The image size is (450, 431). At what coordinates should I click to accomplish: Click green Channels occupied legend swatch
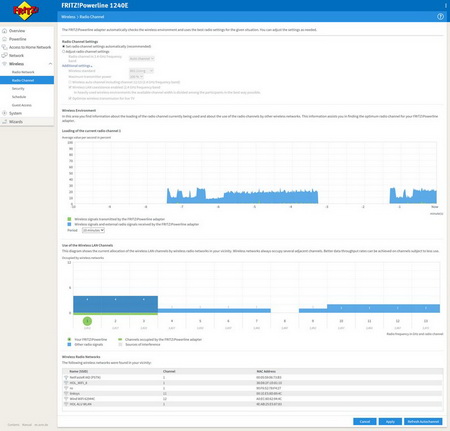coord(120,339)
